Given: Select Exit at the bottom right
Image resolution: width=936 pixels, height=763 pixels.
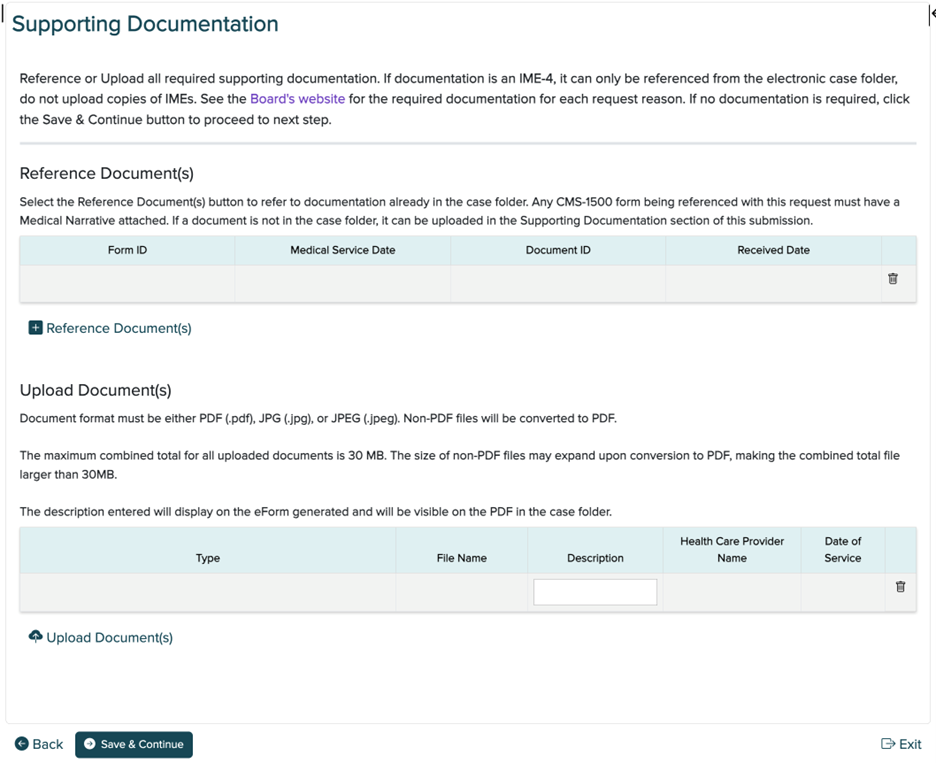Looking at the screenshot, I should coord(901,743).
